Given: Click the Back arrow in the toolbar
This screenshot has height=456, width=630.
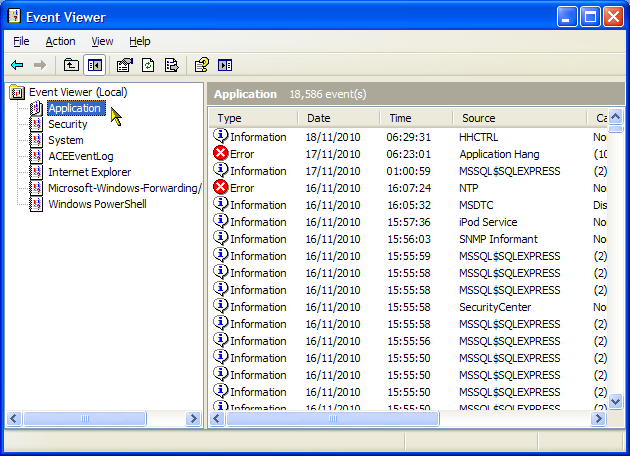Looking at the screenshot, I should 17,65.
